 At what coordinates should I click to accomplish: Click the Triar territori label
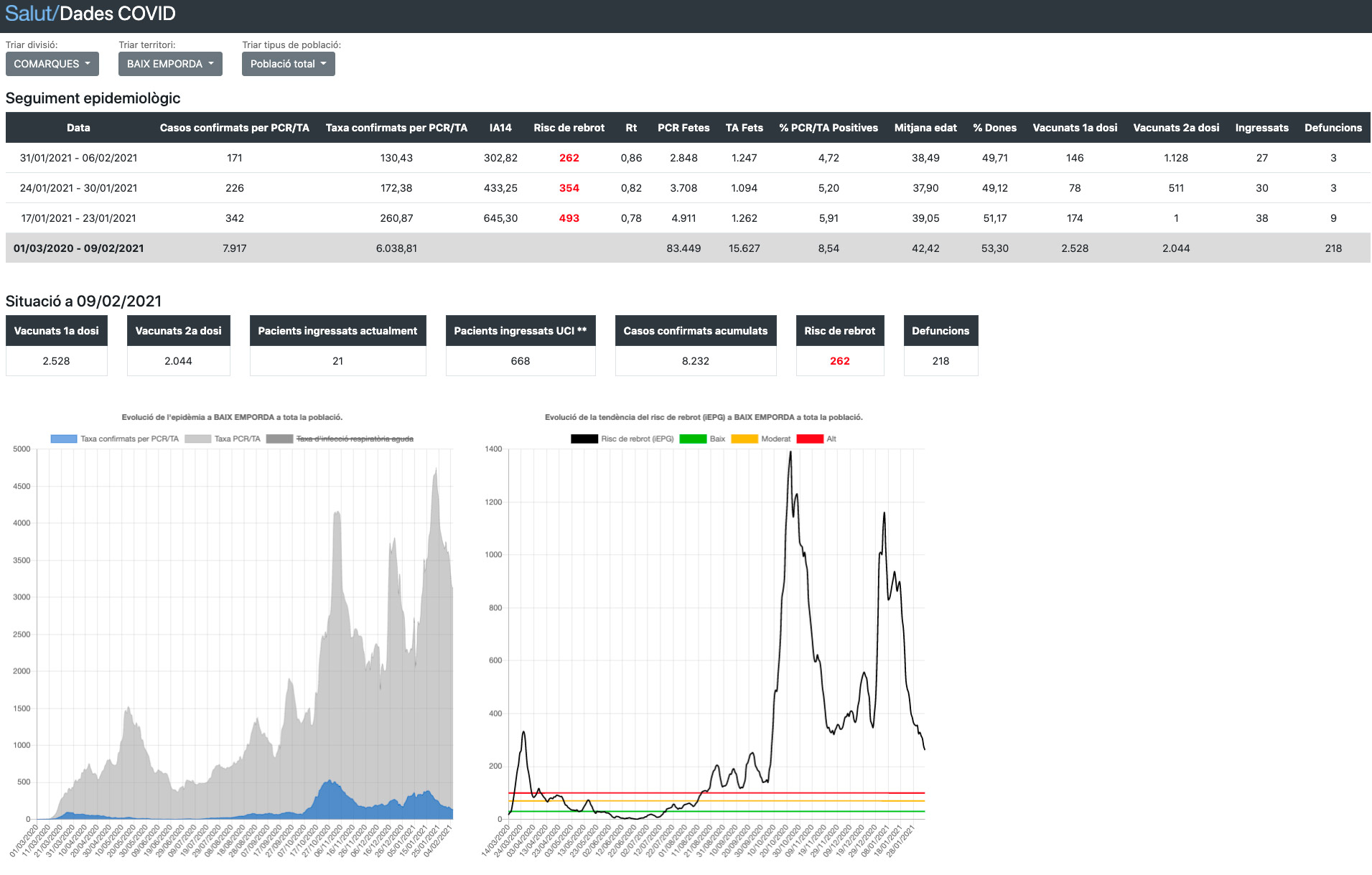coord(147,45)
